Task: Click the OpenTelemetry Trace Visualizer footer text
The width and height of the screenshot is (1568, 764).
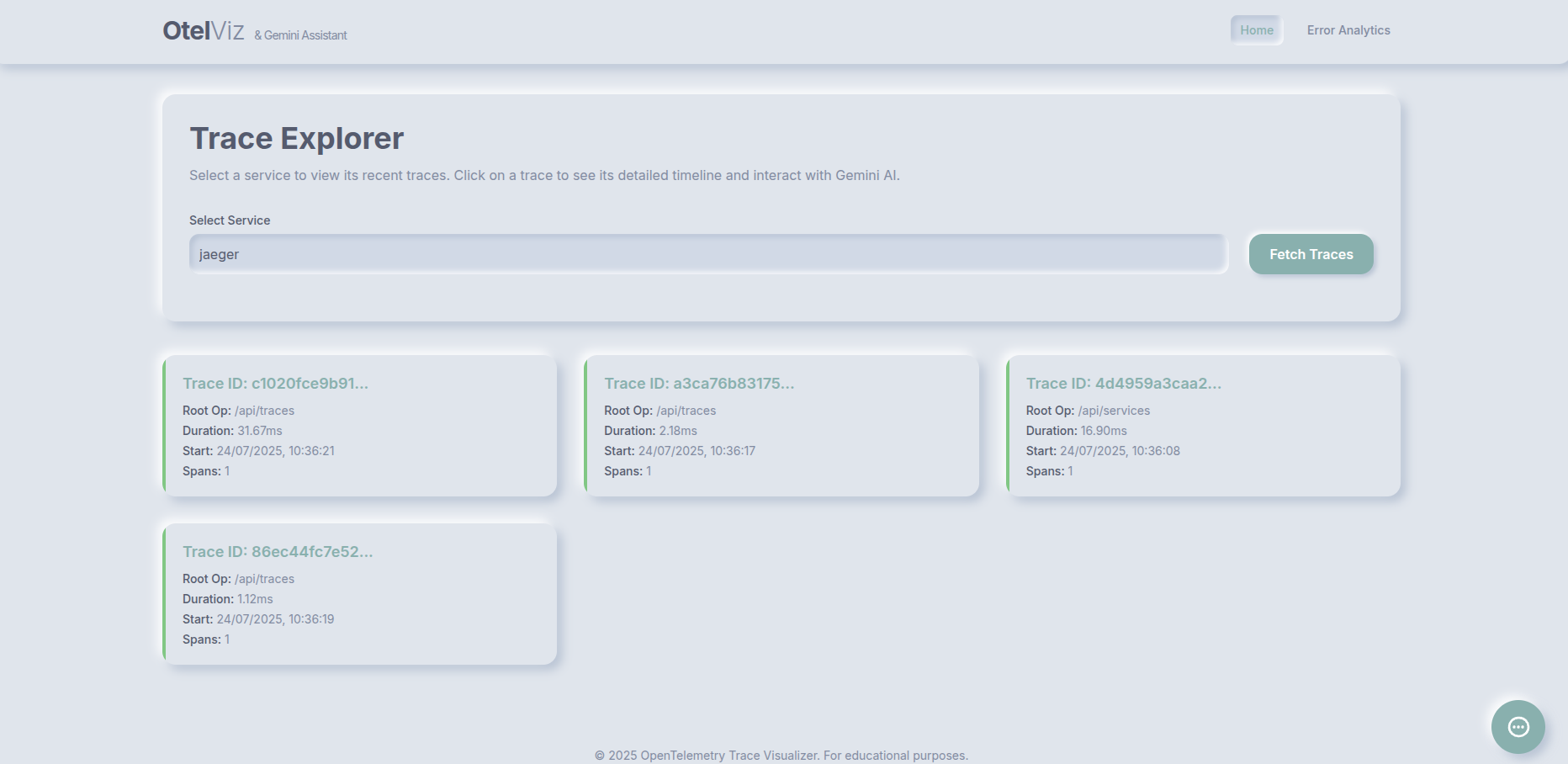Action: (782, 755)
